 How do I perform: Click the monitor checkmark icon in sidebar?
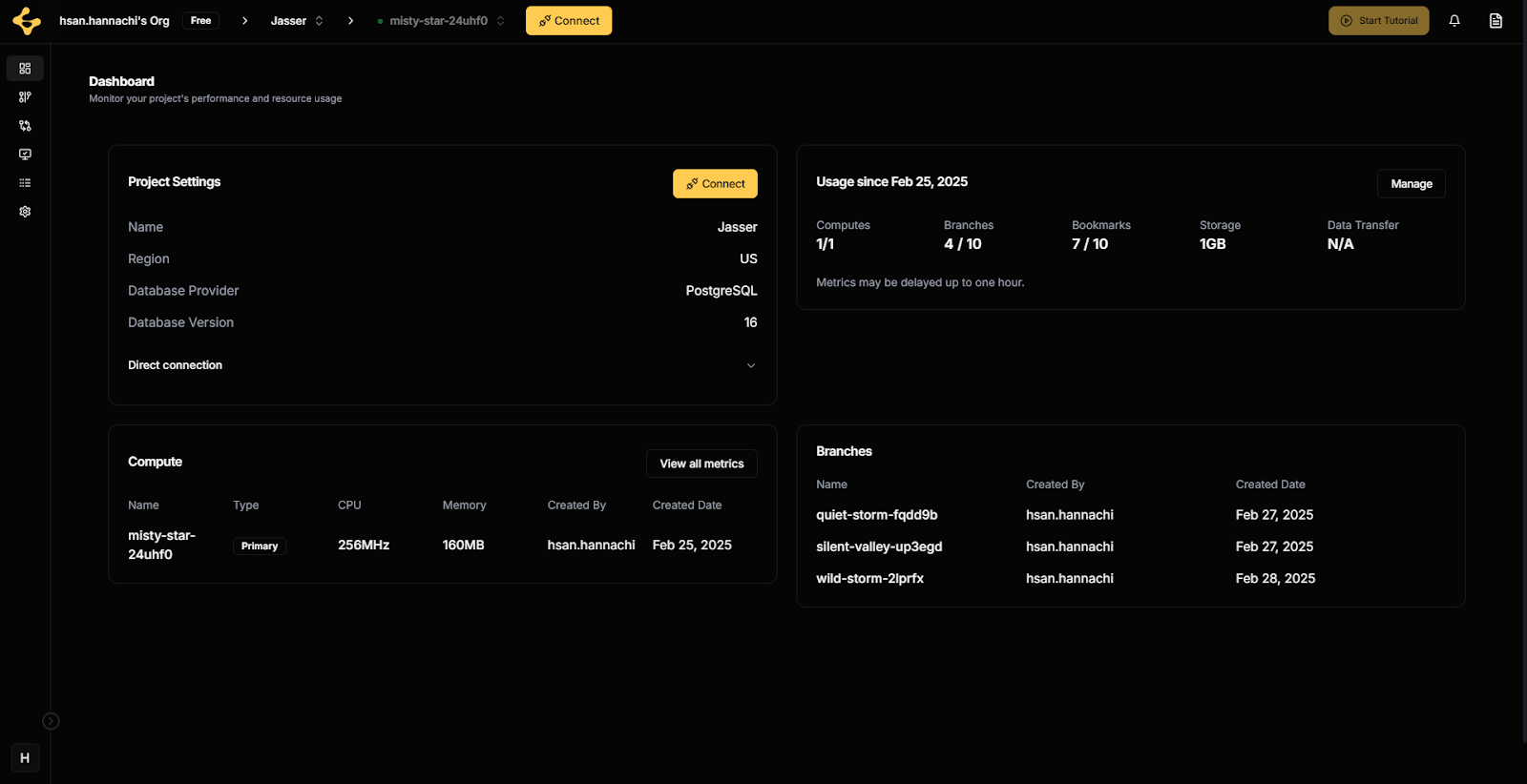[25, 155]
